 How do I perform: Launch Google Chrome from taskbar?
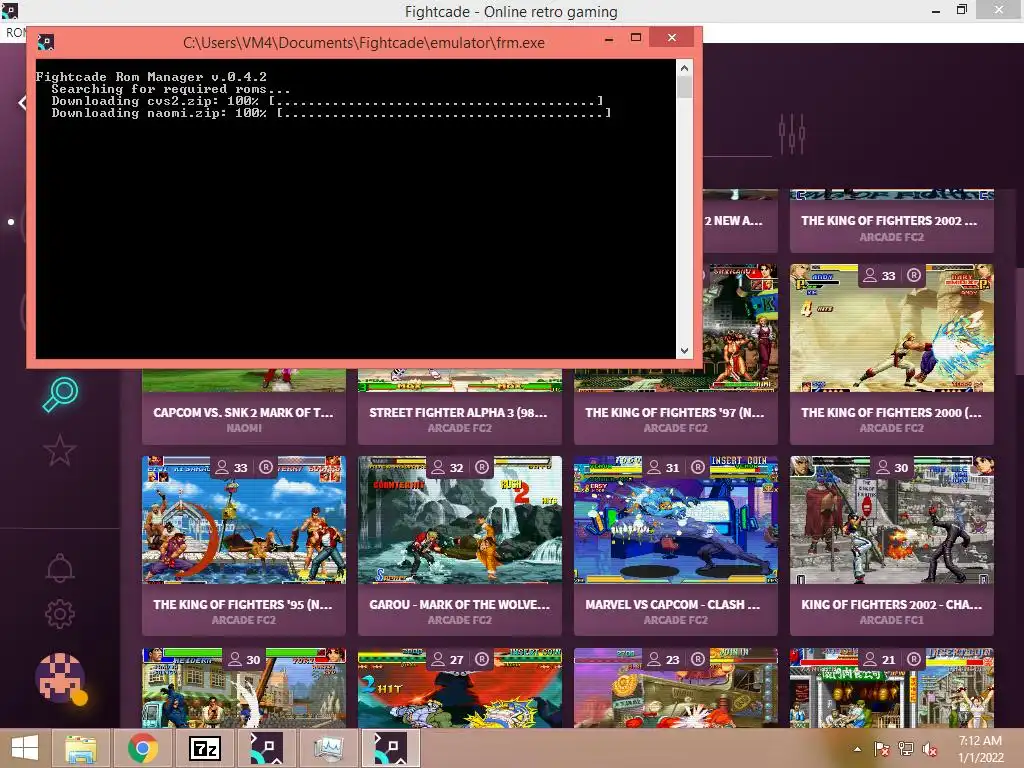tap(142, 748)
